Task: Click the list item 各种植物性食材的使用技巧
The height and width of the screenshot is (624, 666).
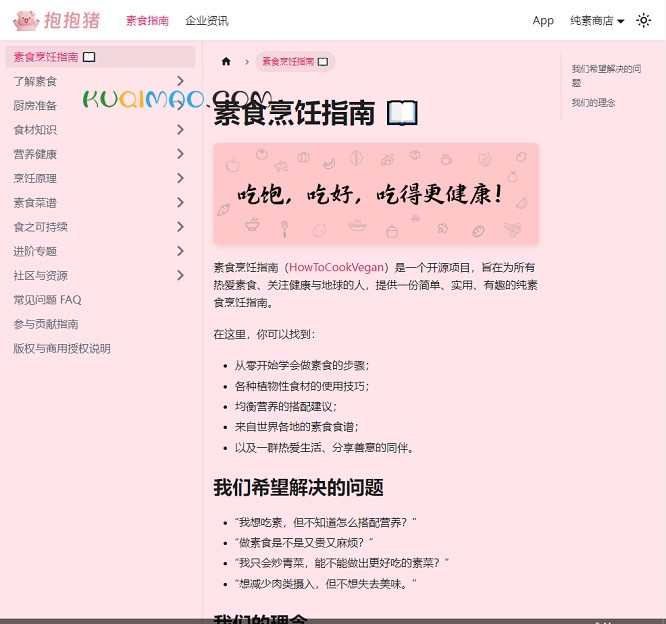Action: (x=302, y=386)
